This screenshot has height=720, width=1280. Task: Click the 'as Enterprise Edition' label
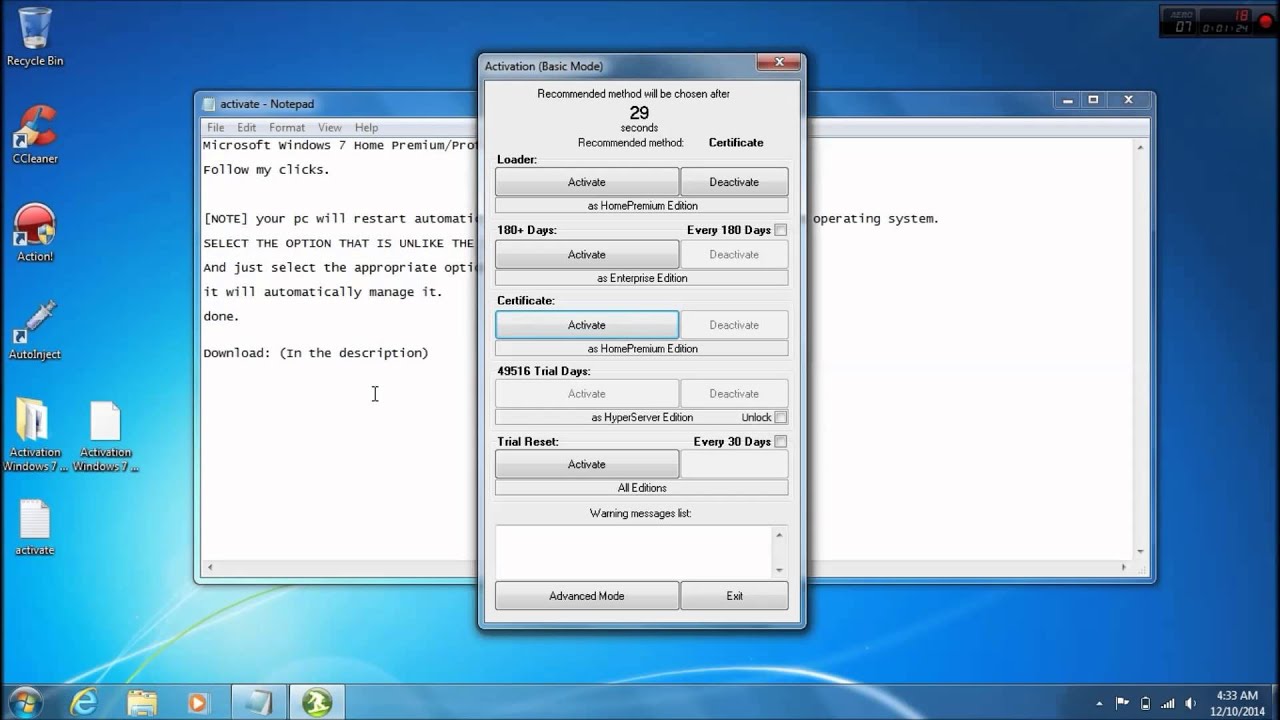click(642, 278)
